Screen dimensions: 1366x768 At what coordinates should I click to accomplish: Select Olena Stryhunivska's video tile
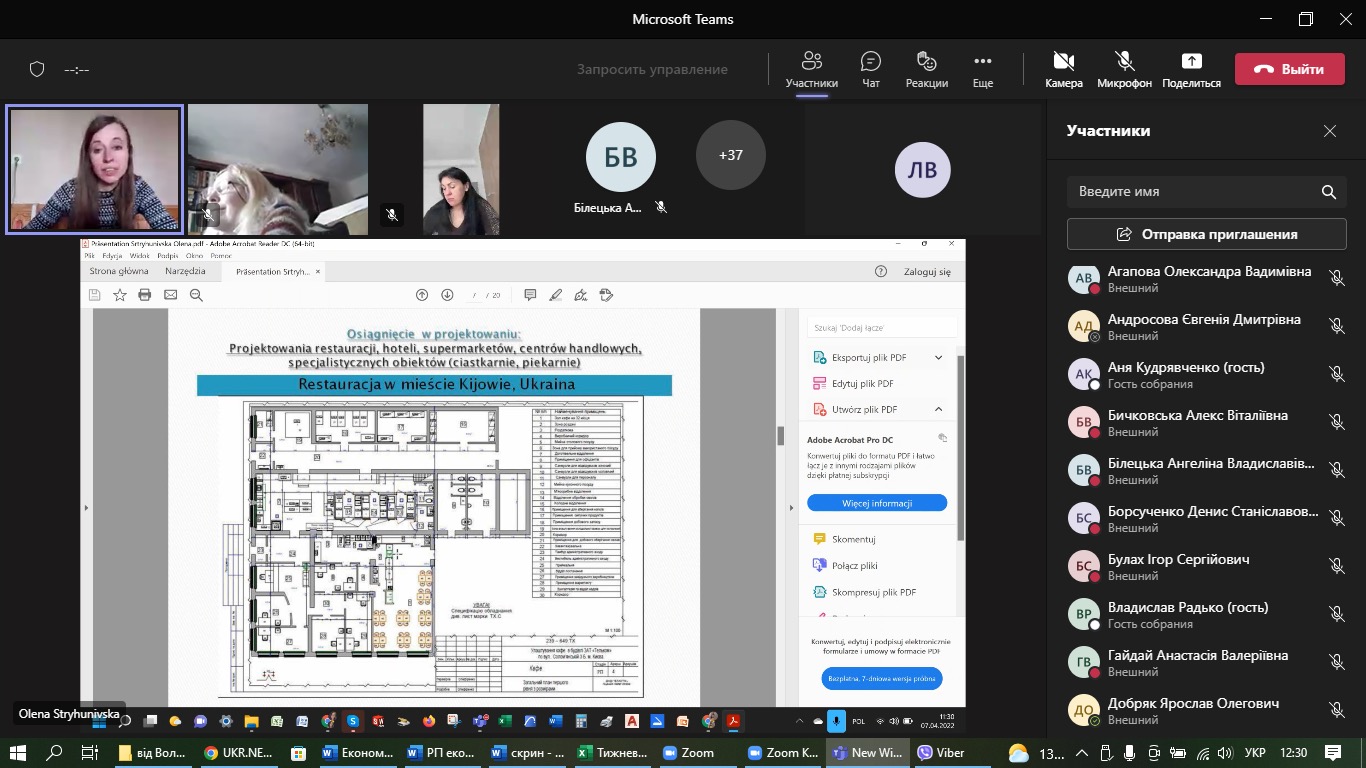point(95,170)
